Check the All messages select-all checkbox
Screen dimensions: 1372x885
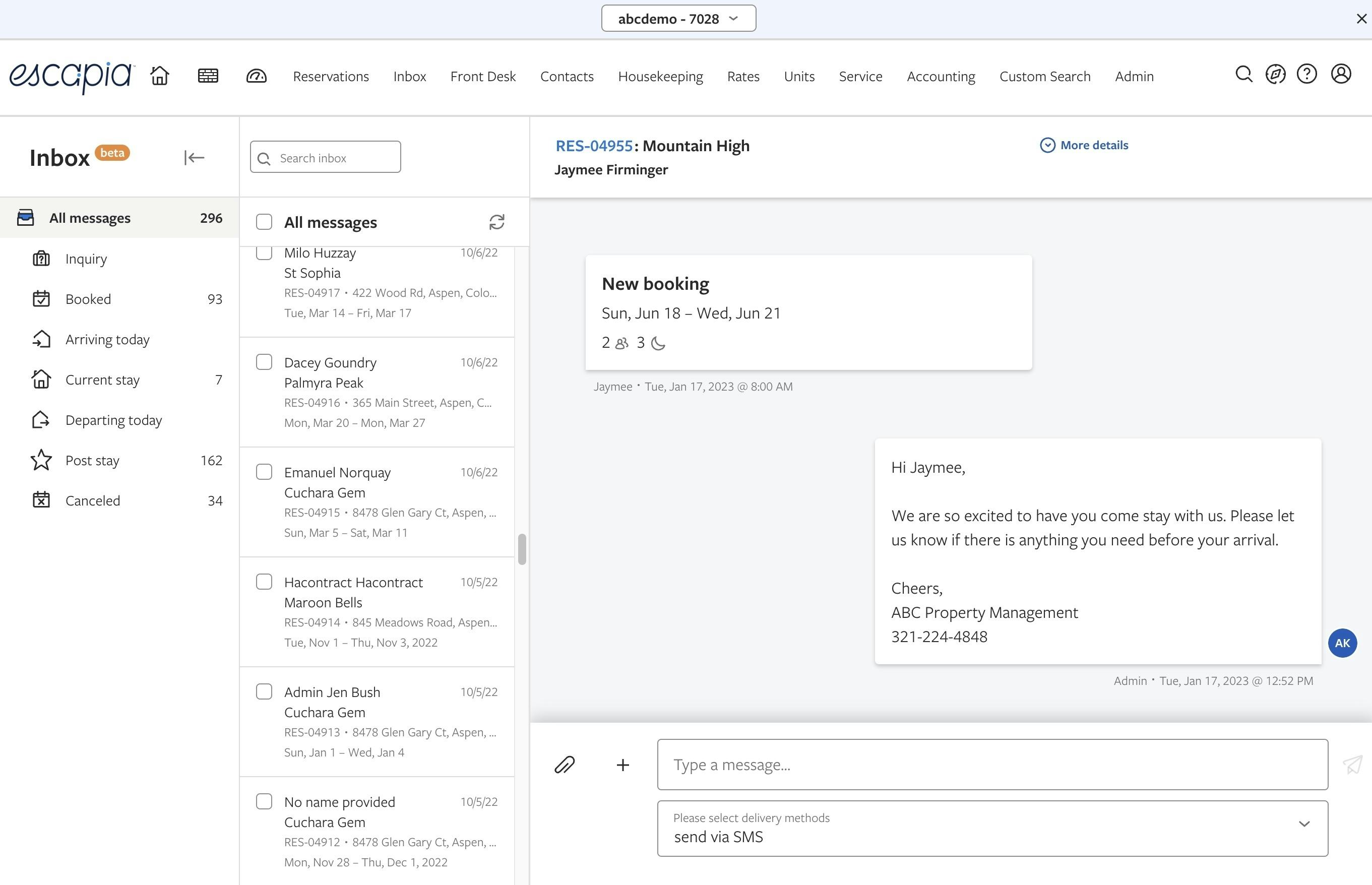coord(264,222)
